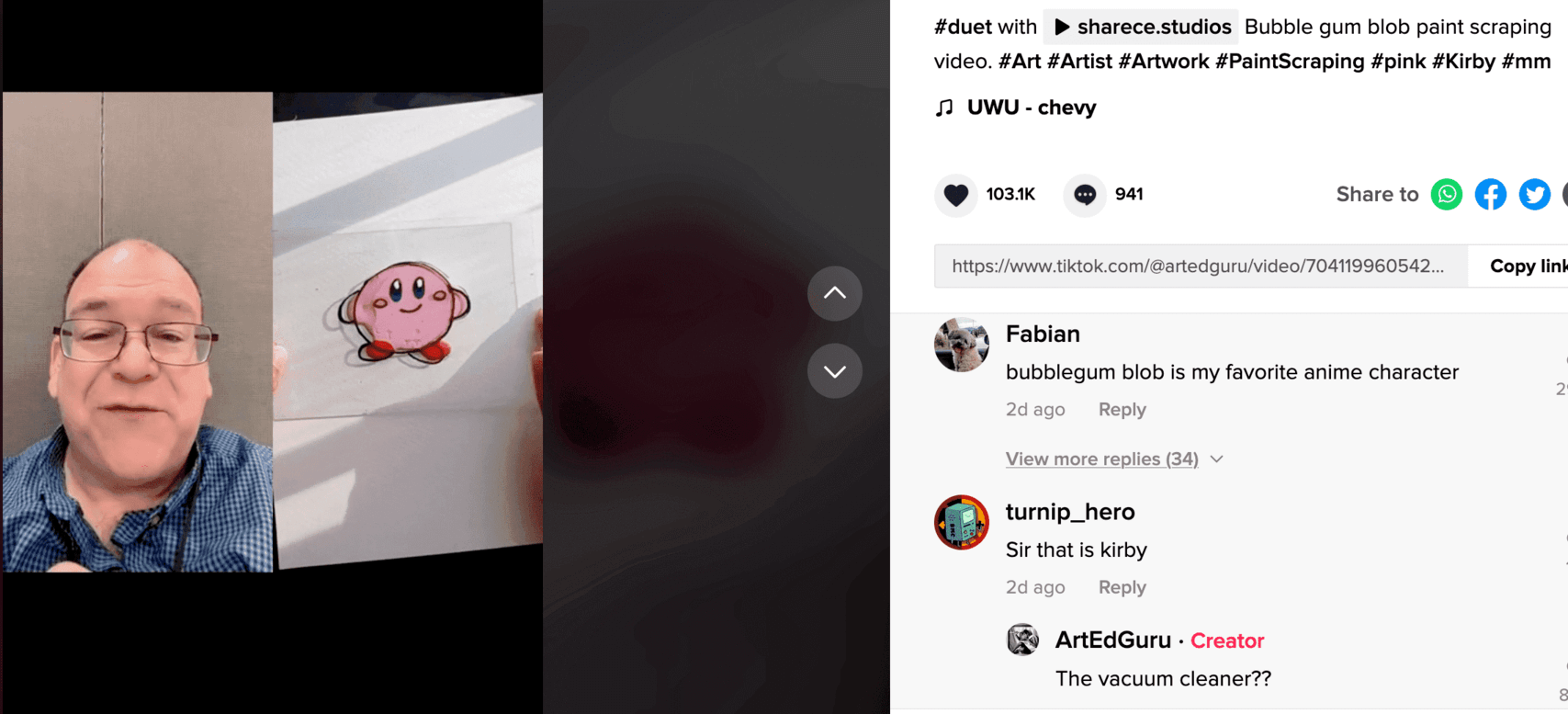Screen dimensions: 1568x714
Task: Open the #Kirby hashtag
Action: 1462,62
